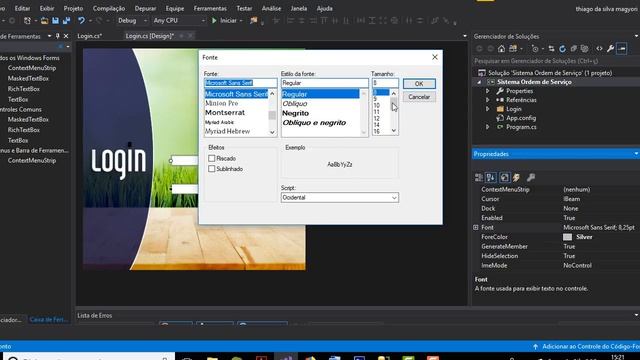The width and height of the screenshot is (640, 360).
Task: Click the Undo arrow in toolbar
Action: (81, 20)
